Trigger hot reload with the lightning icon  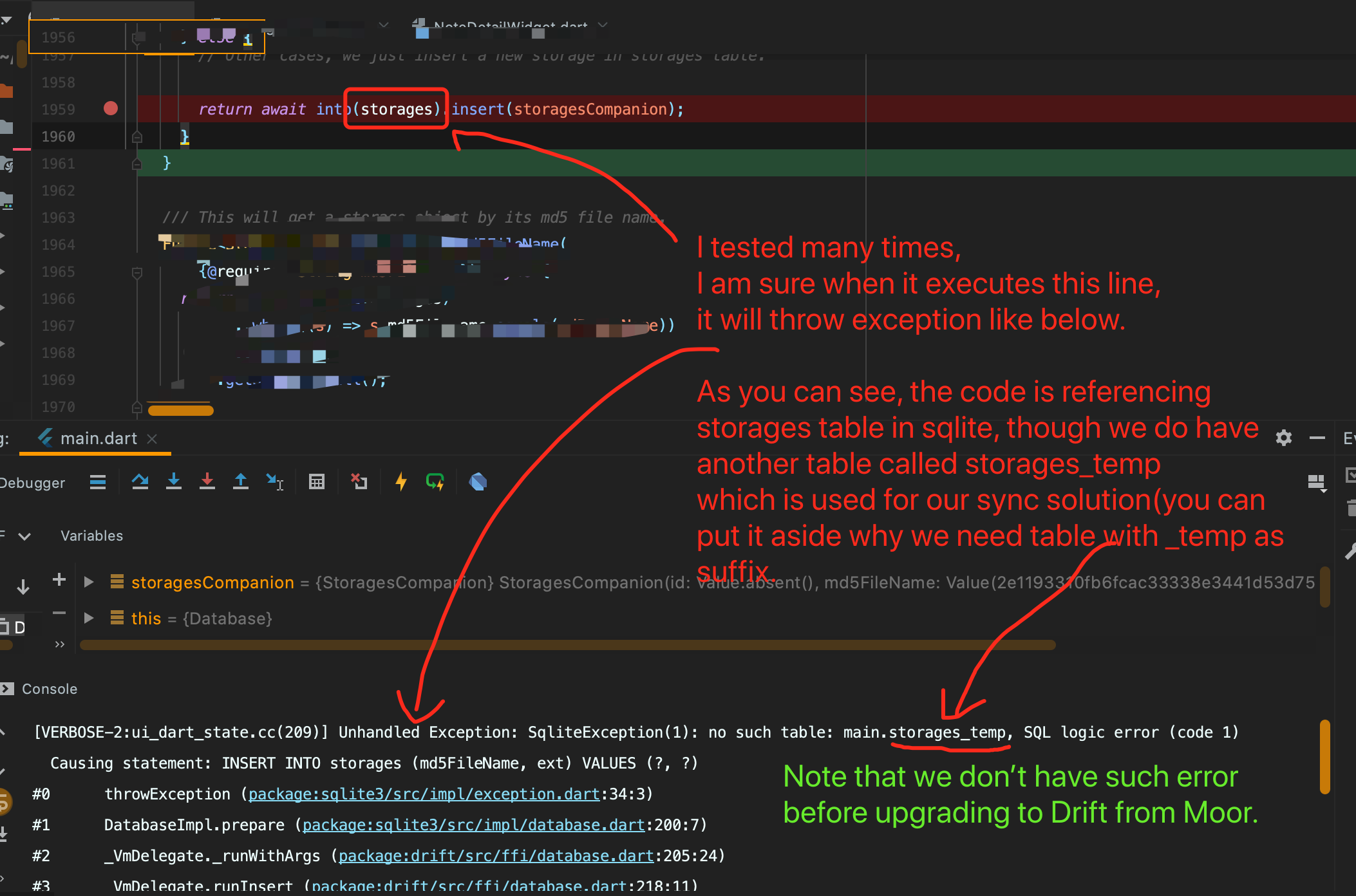coord(400,481)
